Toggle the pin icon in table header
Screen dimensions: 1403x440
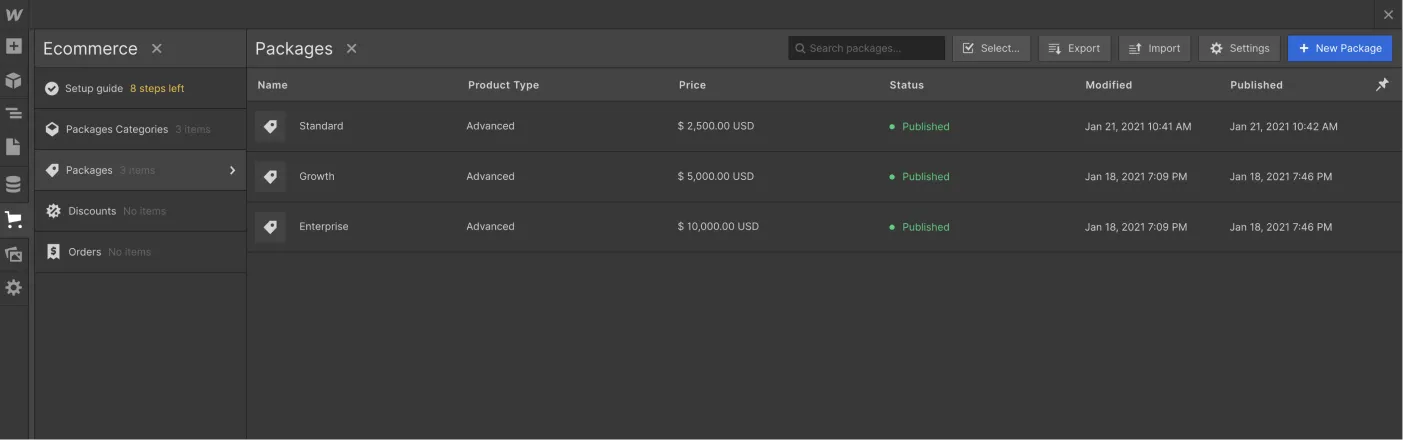pyautogui.click(x=1382, y=85)
